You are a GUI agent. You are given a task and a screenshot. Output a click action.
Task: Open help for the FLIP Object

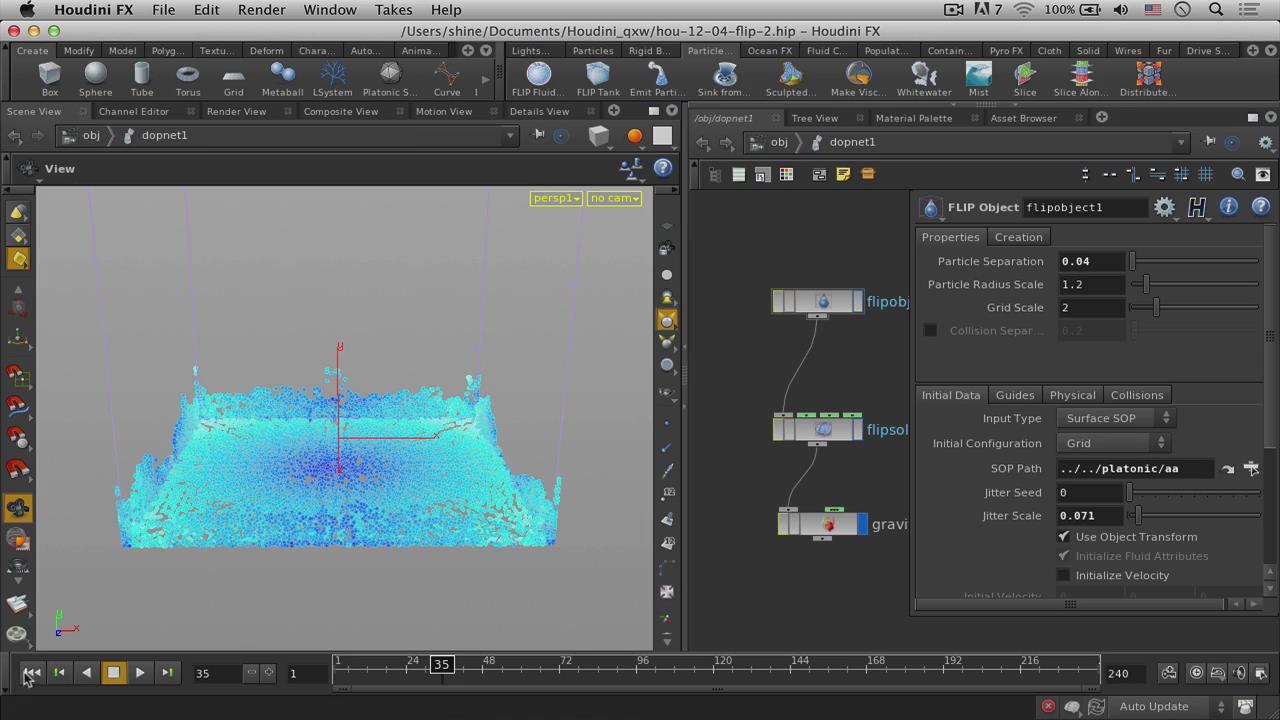[1260, 207]
